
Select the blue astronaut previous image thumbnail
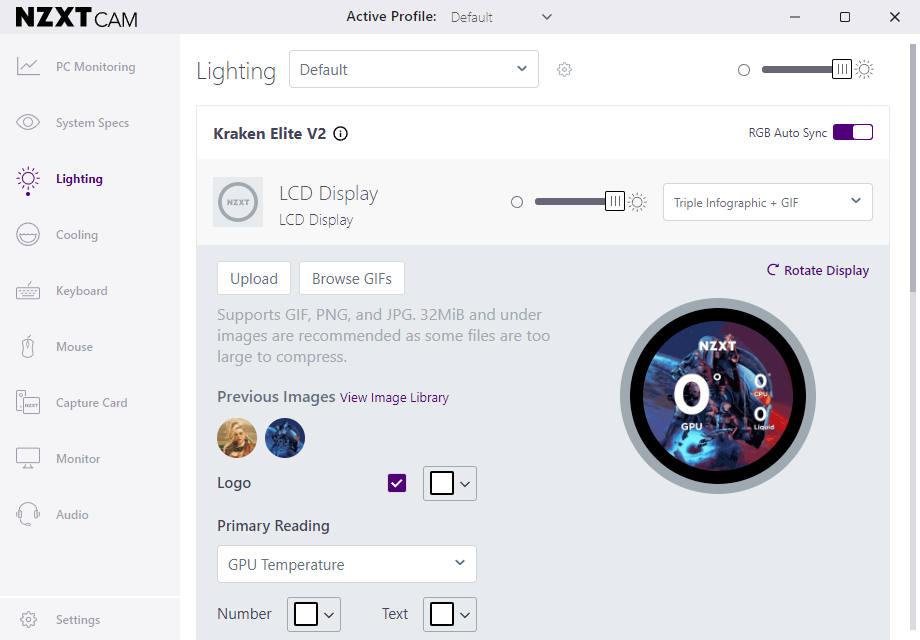[285, 438]
